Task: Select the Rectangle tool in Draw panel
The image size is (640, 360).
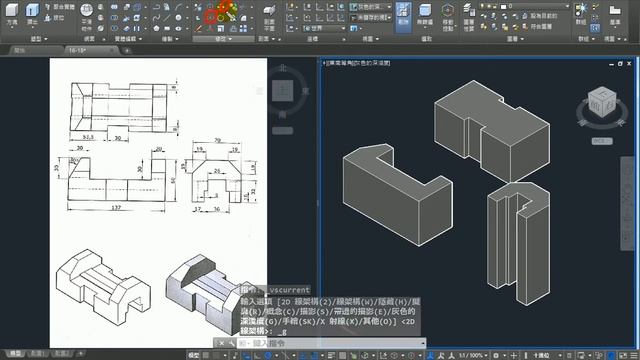Action: (x=167, y=29)
